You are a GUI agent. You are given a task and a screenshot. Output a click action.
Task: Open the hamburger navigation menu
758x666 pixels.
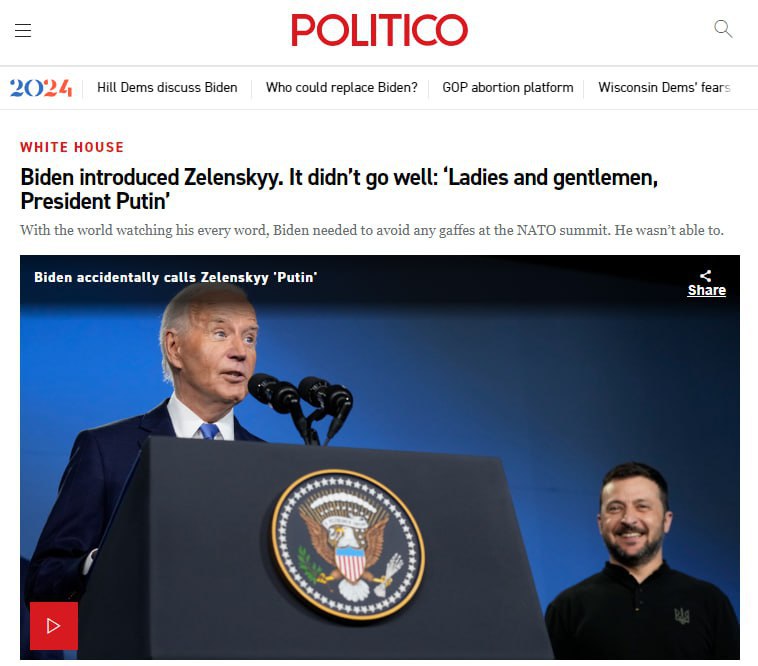[x=23, y=30]
